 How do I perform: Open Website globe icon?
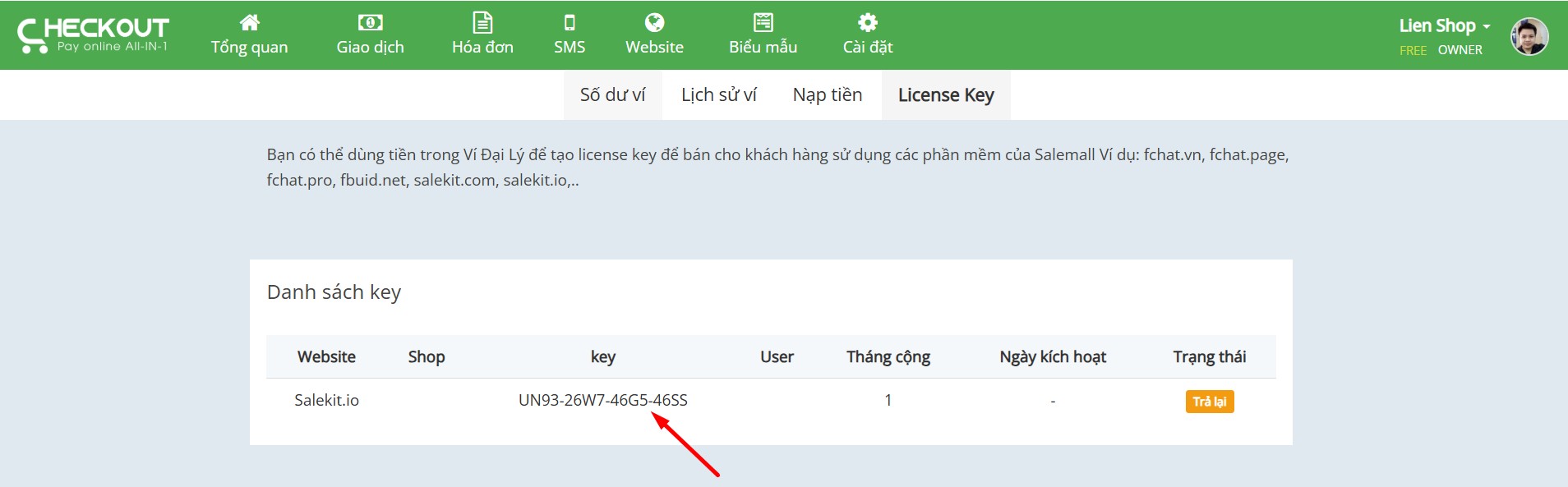pyautogui.click(x=654, y=22)
